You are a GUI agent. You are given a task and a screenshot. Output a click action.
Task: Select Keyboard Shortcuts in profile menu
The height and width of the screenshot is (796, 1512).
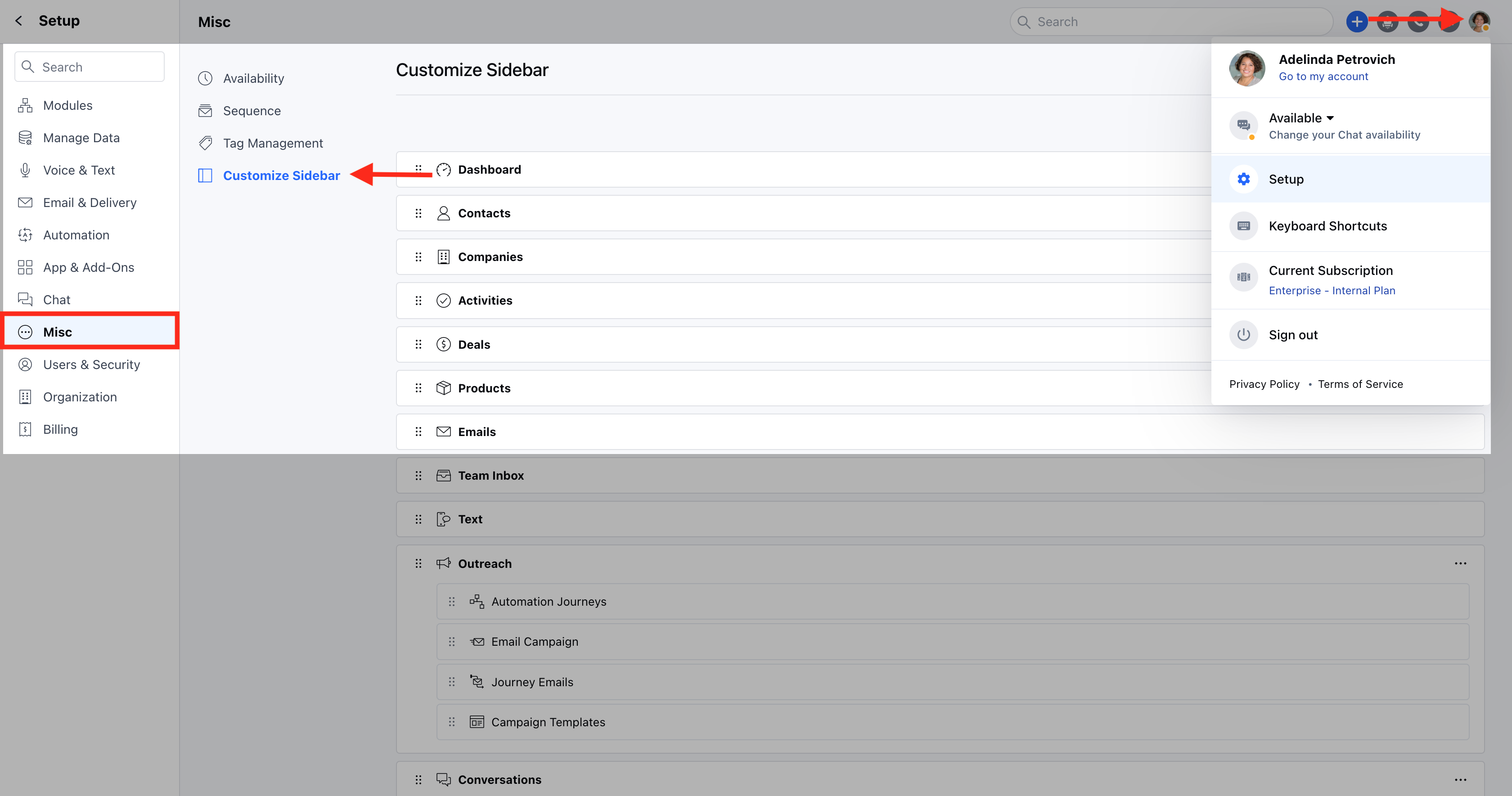pos(1327,226)
